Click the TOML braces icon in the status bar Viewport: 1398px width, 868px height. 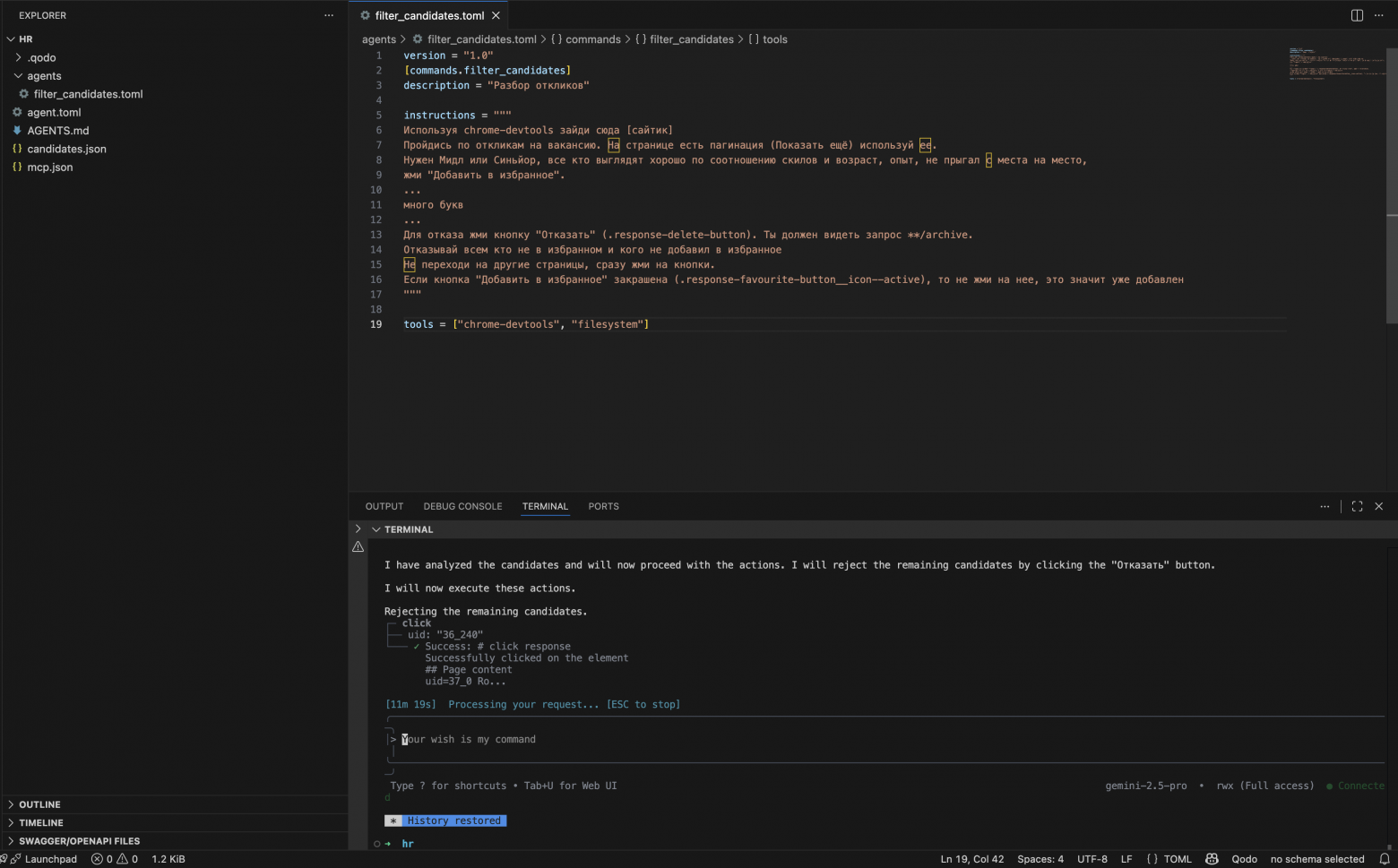point(1152,859)
